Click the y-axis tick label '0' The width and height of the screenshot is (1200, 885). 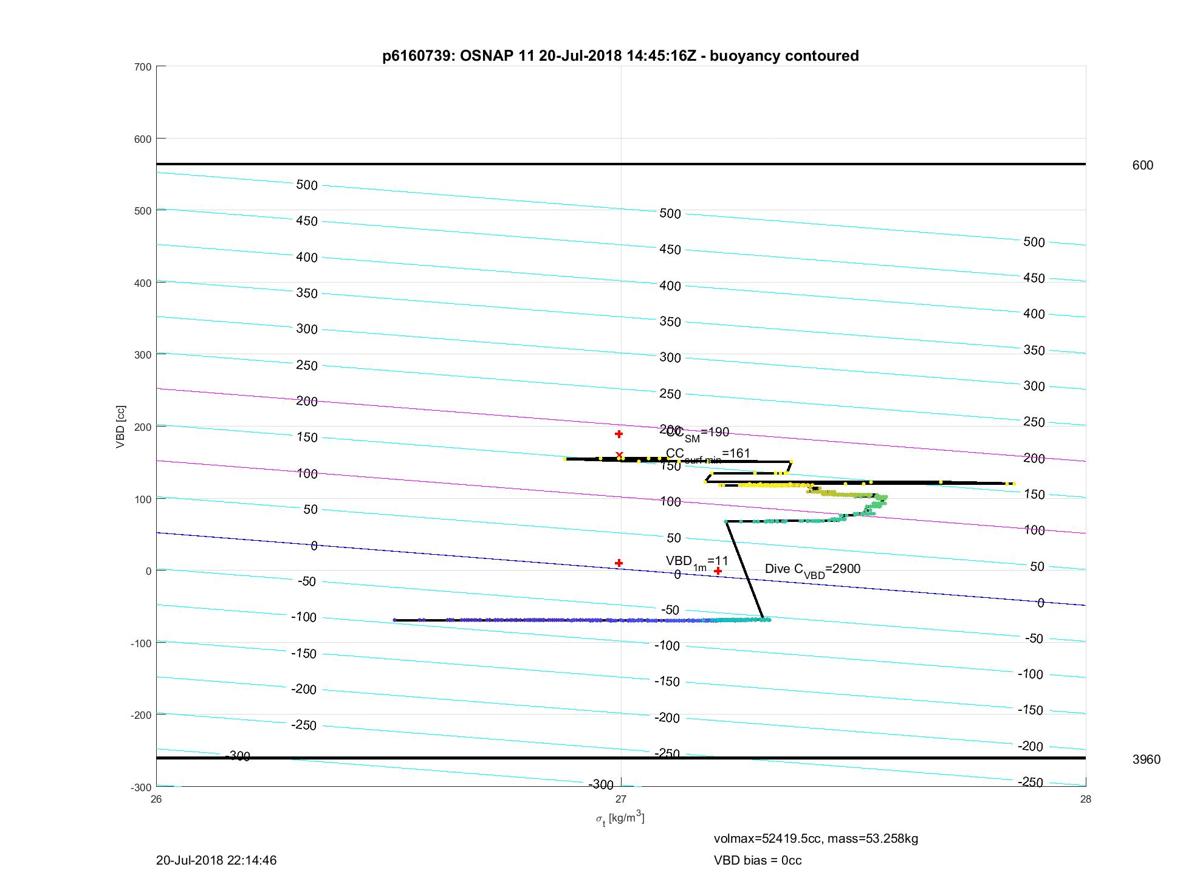click(148, 571)
